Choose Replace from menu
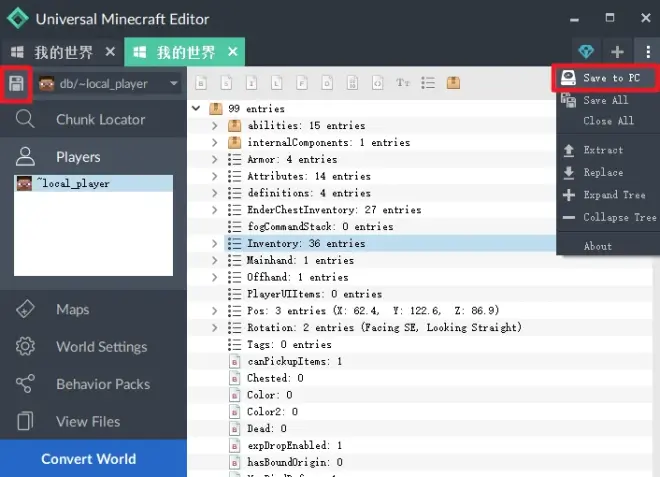The image size is (660, 477). click(608, 172)
